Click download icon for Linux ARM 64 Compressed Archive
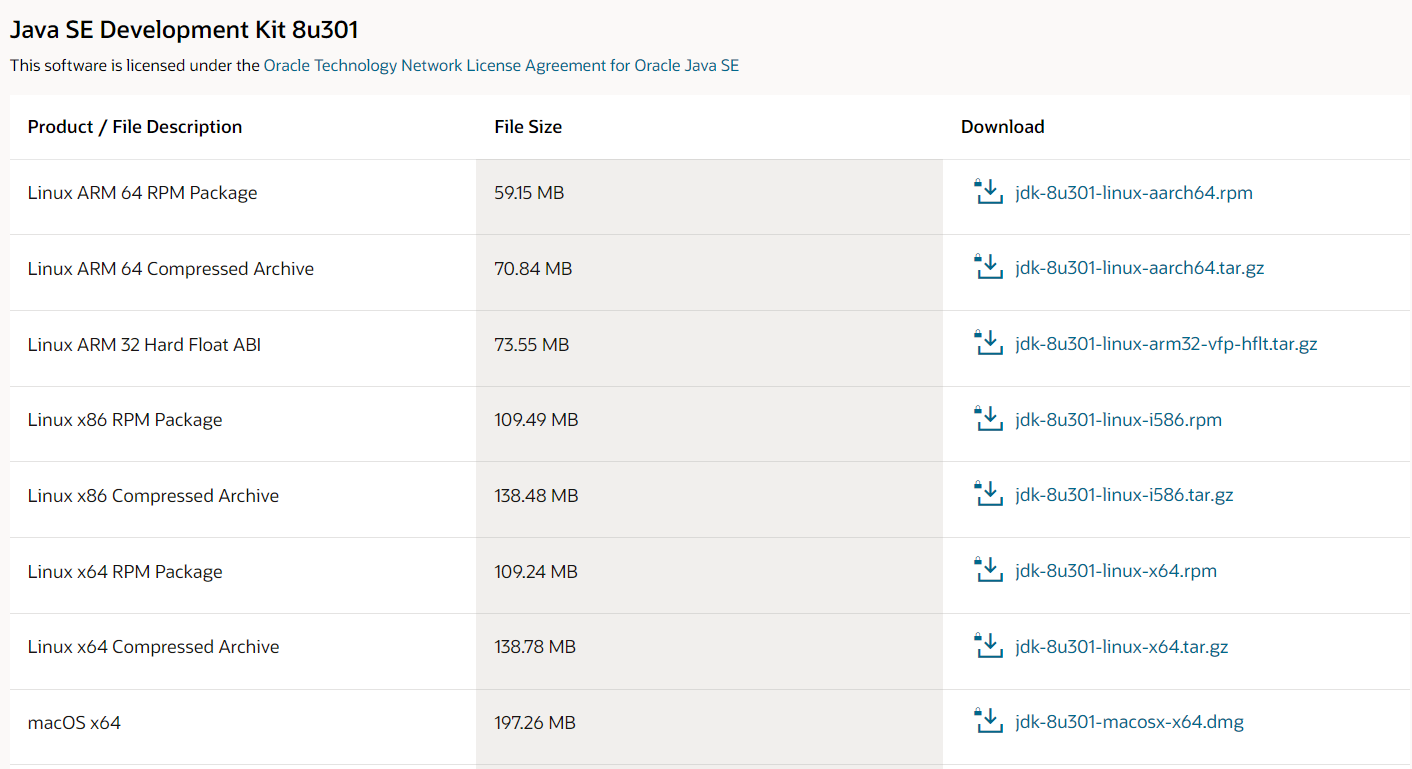Image resolution: width=1412 pixels, height=769 pixels. coord(988,268)
